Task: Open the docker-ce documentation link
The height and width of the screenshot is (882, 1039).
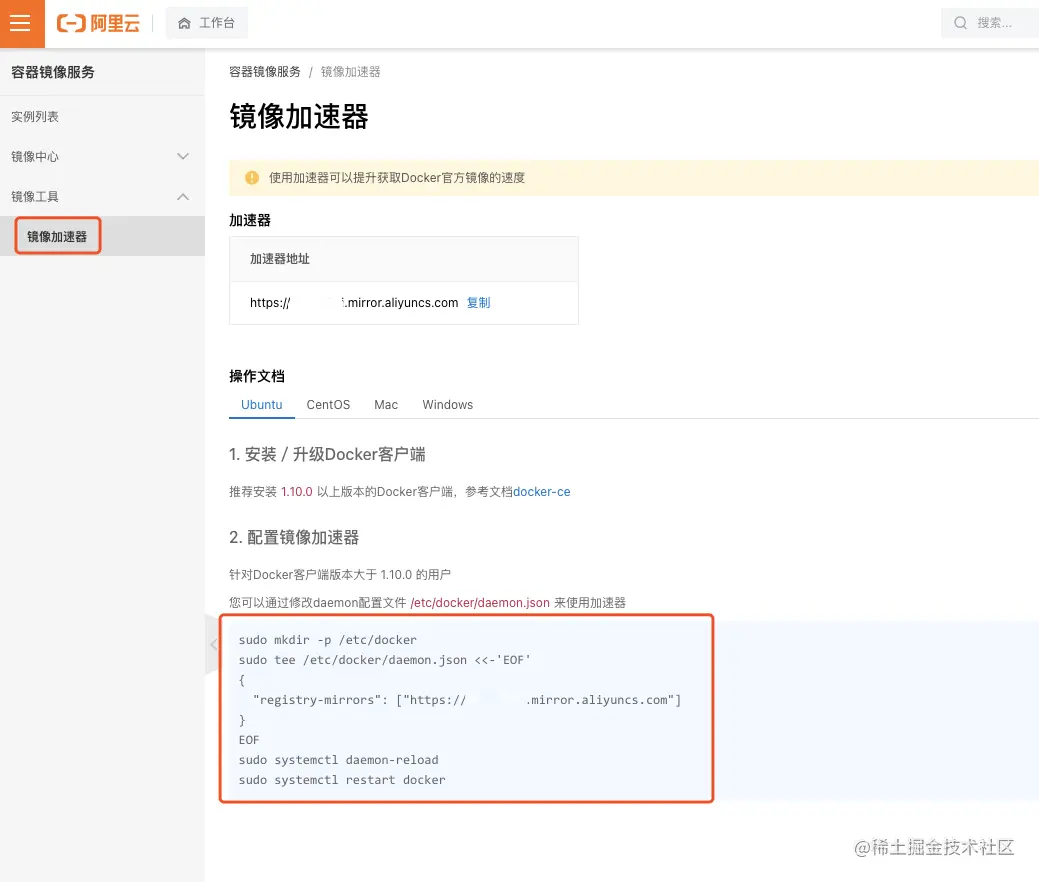Action: [541, 492]
